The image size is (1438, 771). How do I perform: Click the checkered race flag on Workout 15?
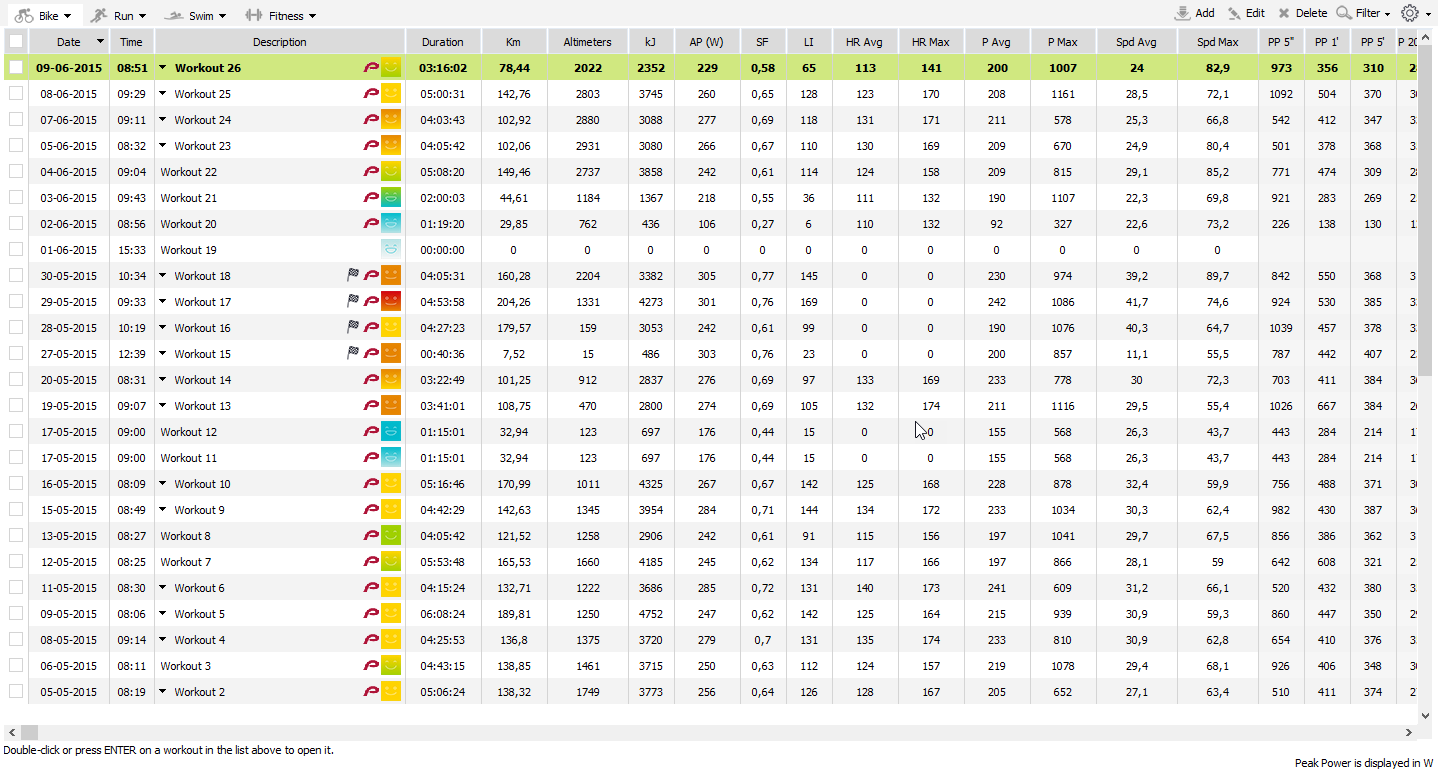tap(353, 354)
